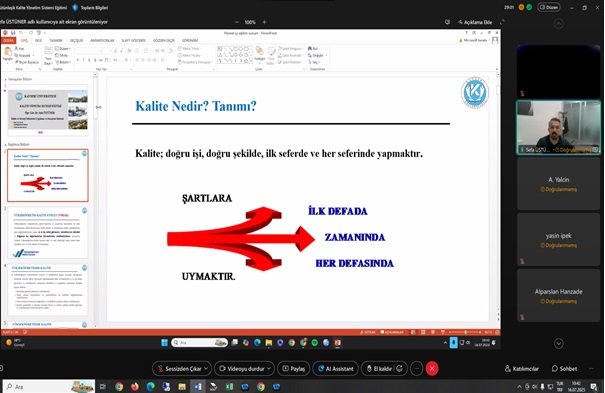This screenshot has width=605, height=393.
Task: Click Biçim Boyacısı format painter
Action: 27,62
